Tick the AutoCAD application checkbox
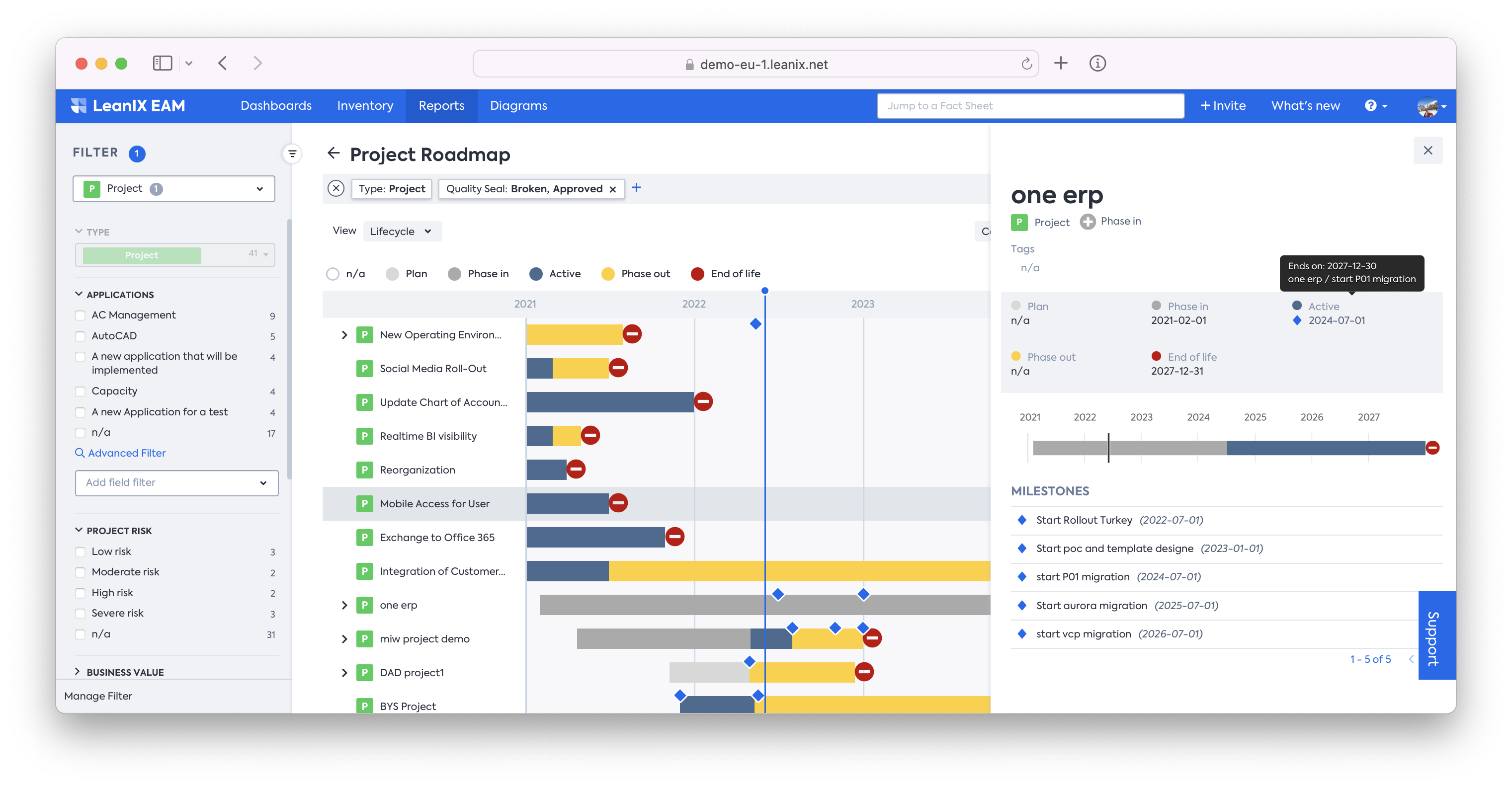 coord(81,336)
